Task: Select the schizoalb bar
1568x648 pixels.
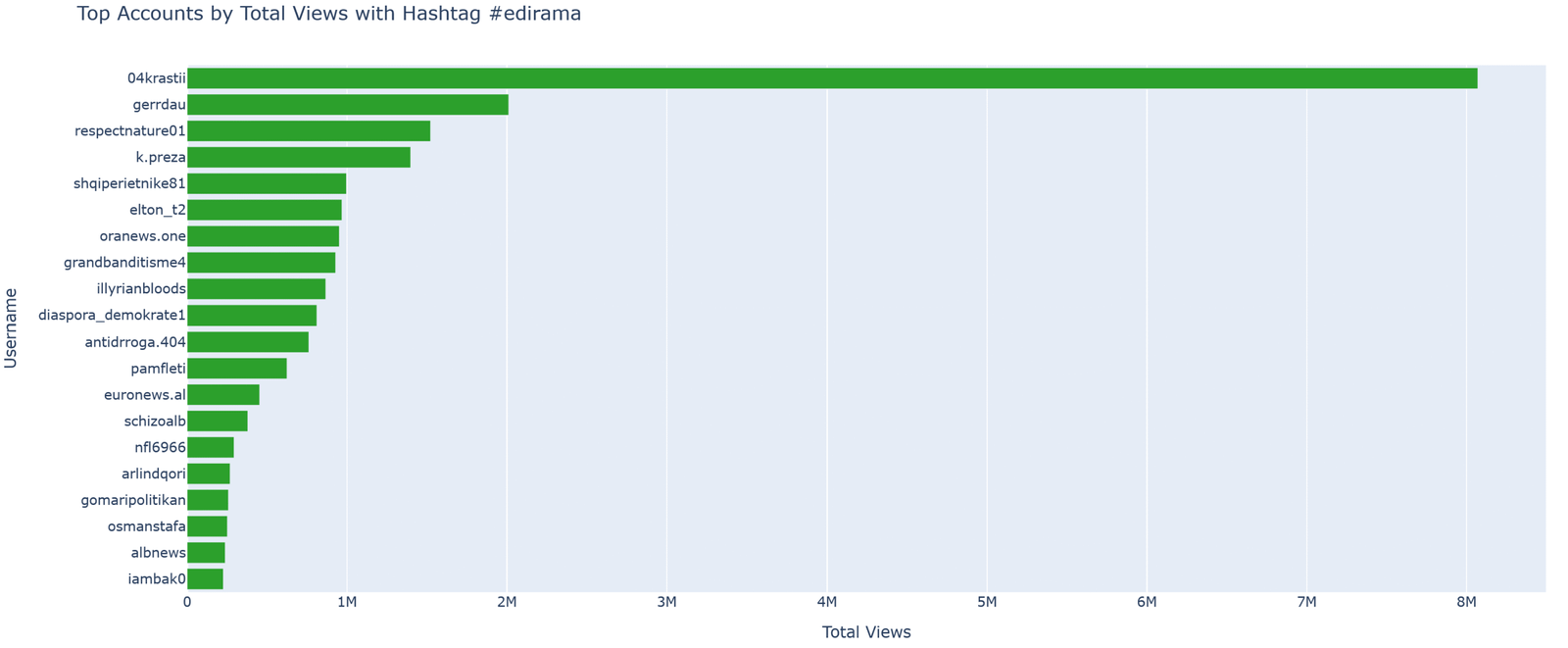Action: tap(217, 422)
